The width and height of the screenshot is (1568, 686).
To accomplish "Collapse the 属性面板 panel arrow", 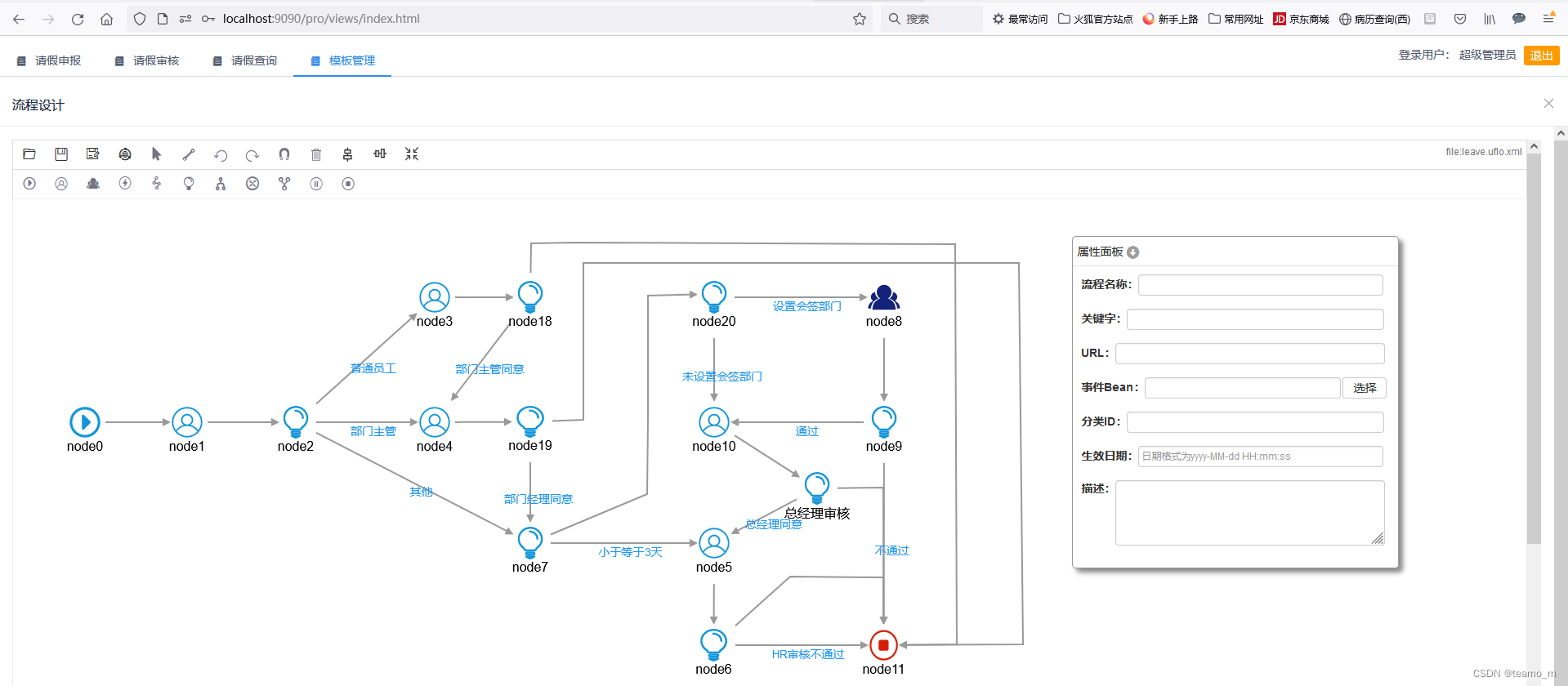I will pyautogui.click(x=1132, y=252).
